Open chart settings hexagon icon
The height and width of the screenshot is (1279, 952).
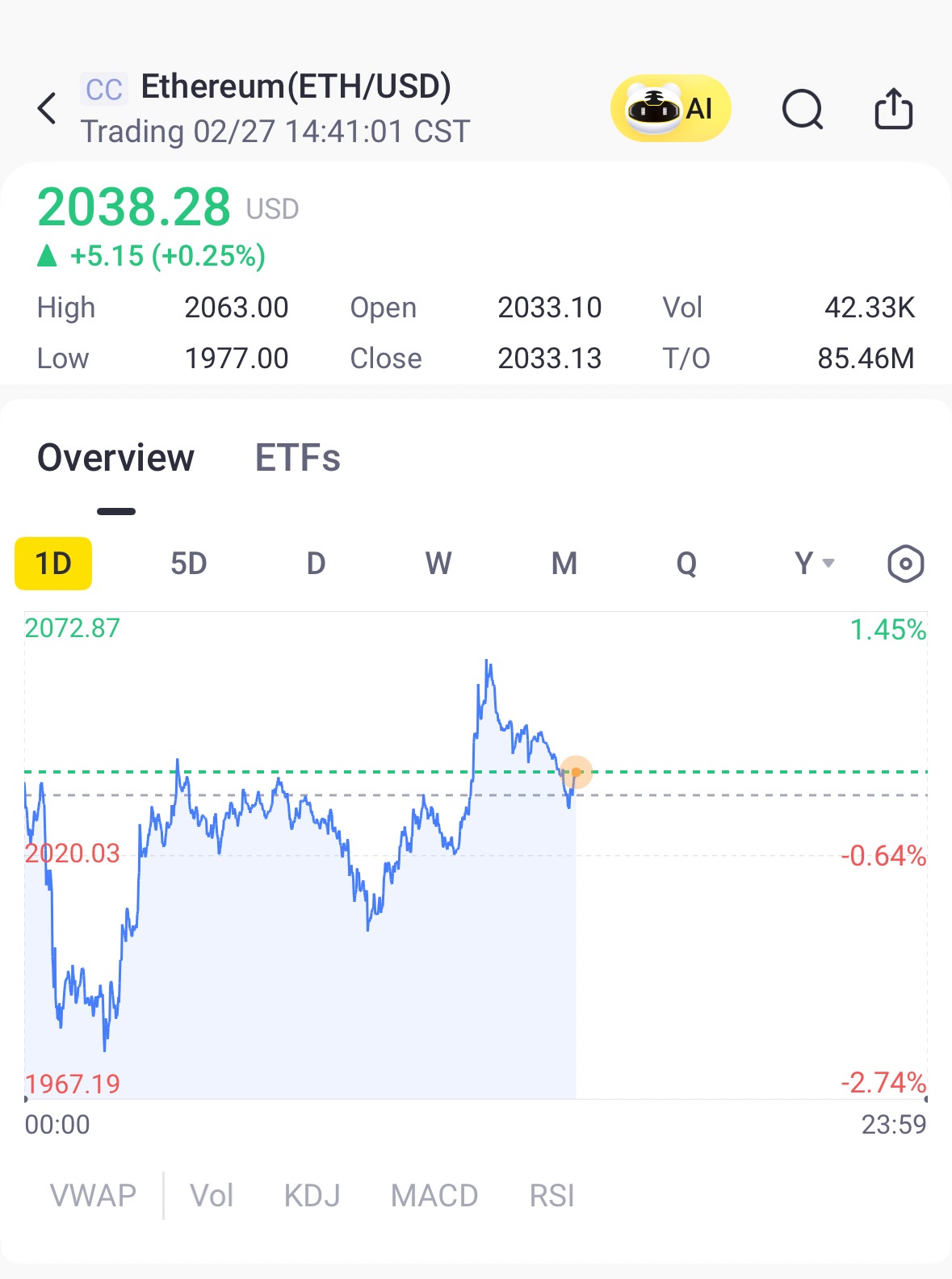click(905, 564)
